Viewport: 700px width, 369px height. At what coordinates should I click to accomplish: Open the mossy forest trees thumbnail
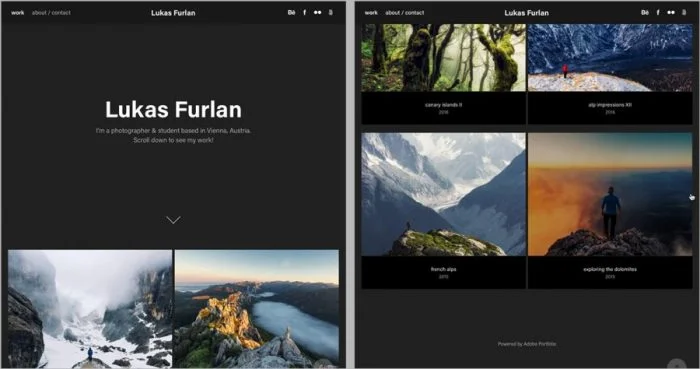coord(443,58)
